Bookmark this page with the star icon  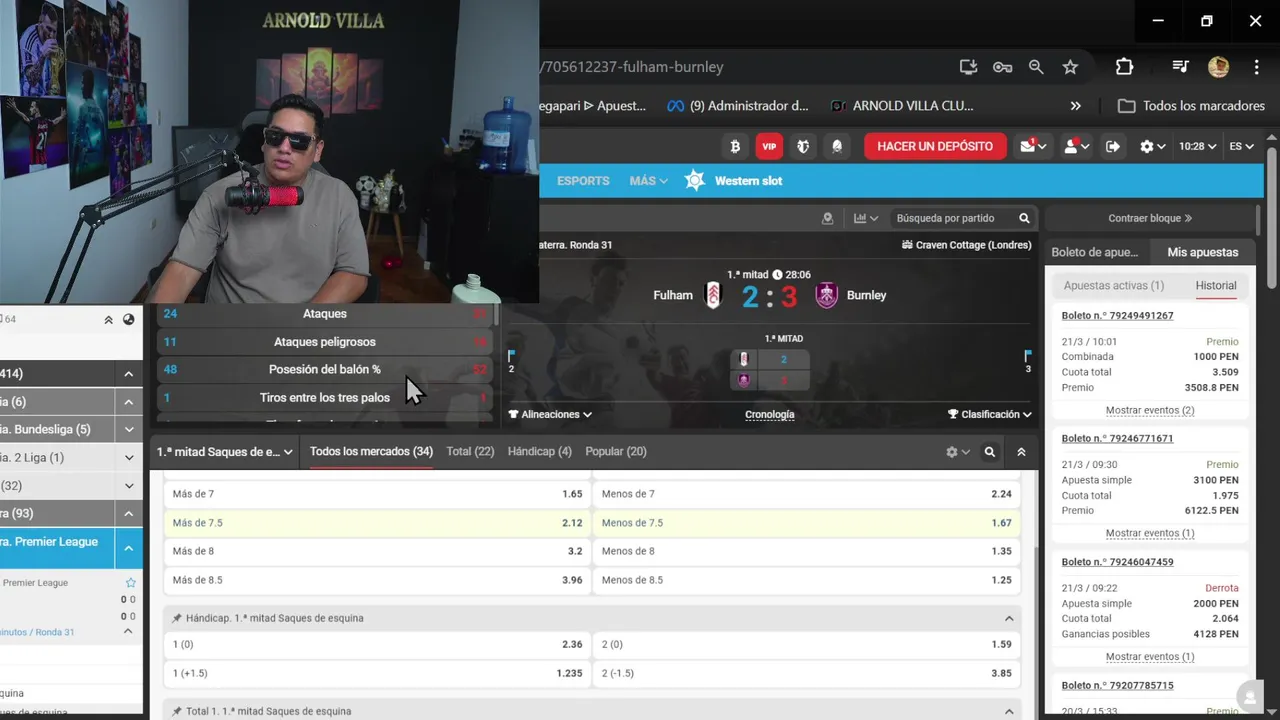(1070, 67)
